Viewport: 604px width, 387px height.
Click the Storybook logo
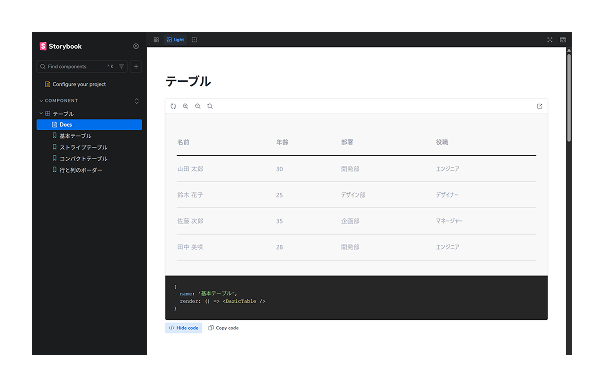(x=60, y=46)
